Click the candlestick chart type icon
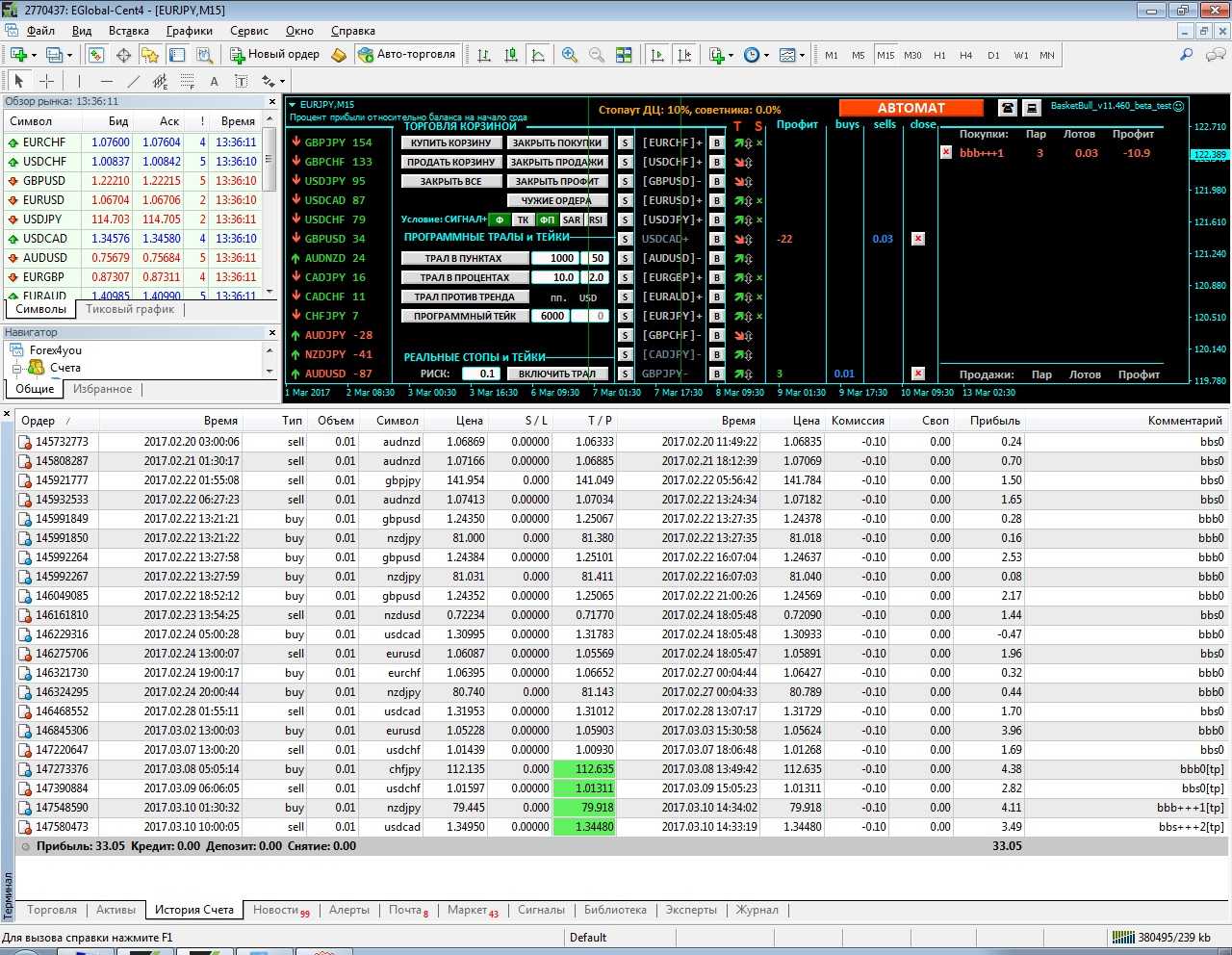 click(511, 55)
